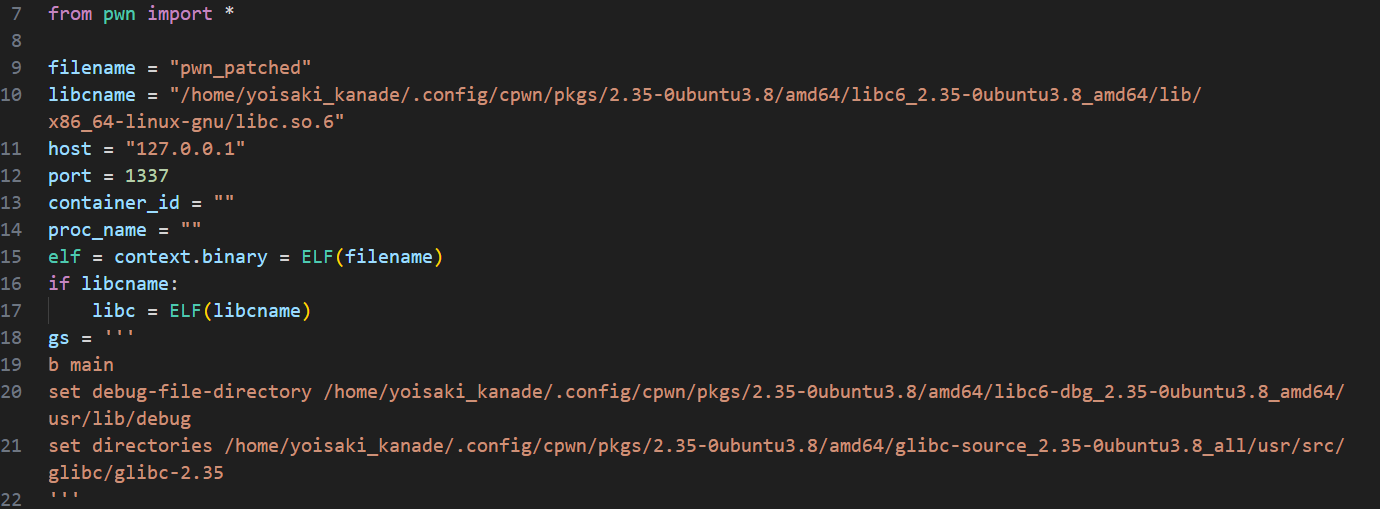1380x509 pixels.
Task: Click the proc_name variable name
Action: (97, 230)
